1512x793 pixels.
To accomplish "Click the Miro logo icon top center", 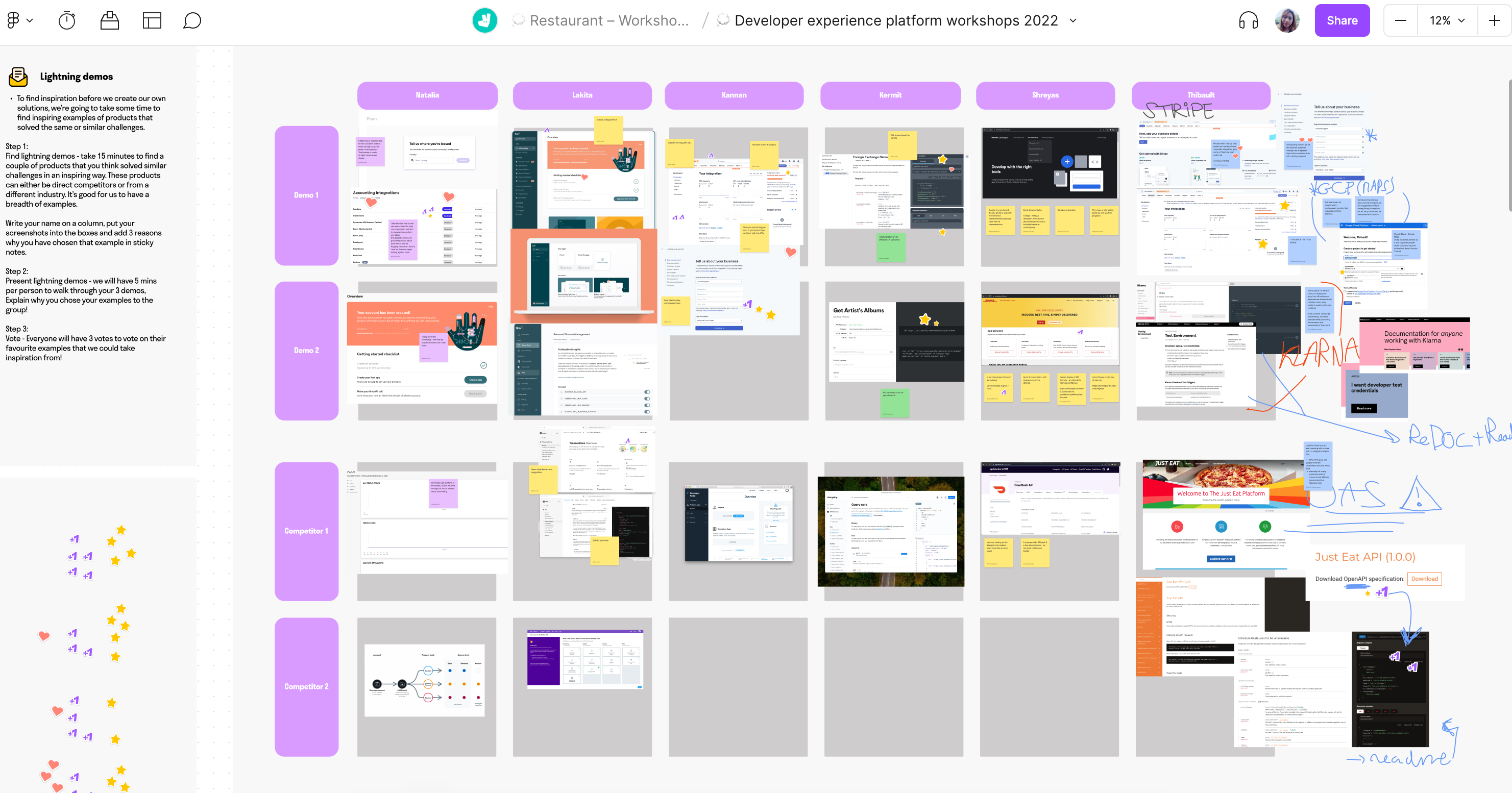I will tap(484, 21).
